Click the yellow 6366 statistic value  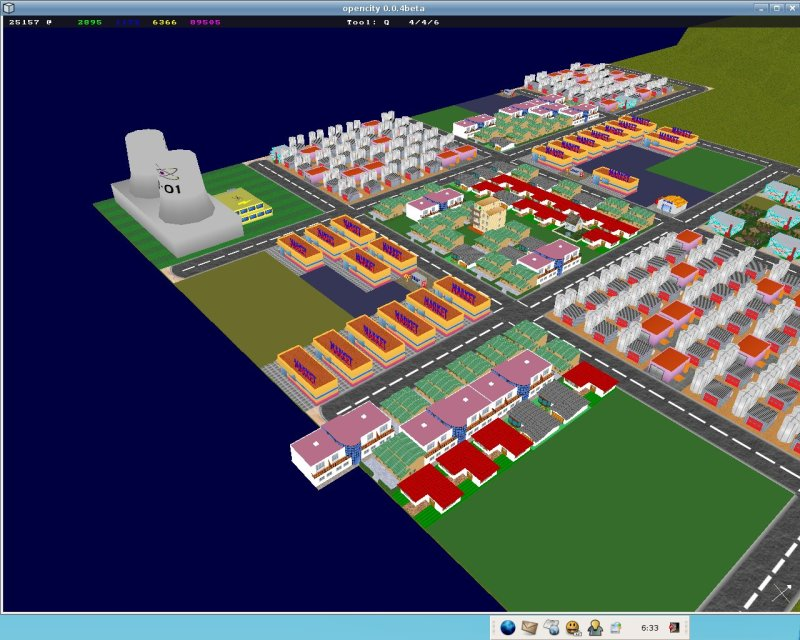pos(165,22)
